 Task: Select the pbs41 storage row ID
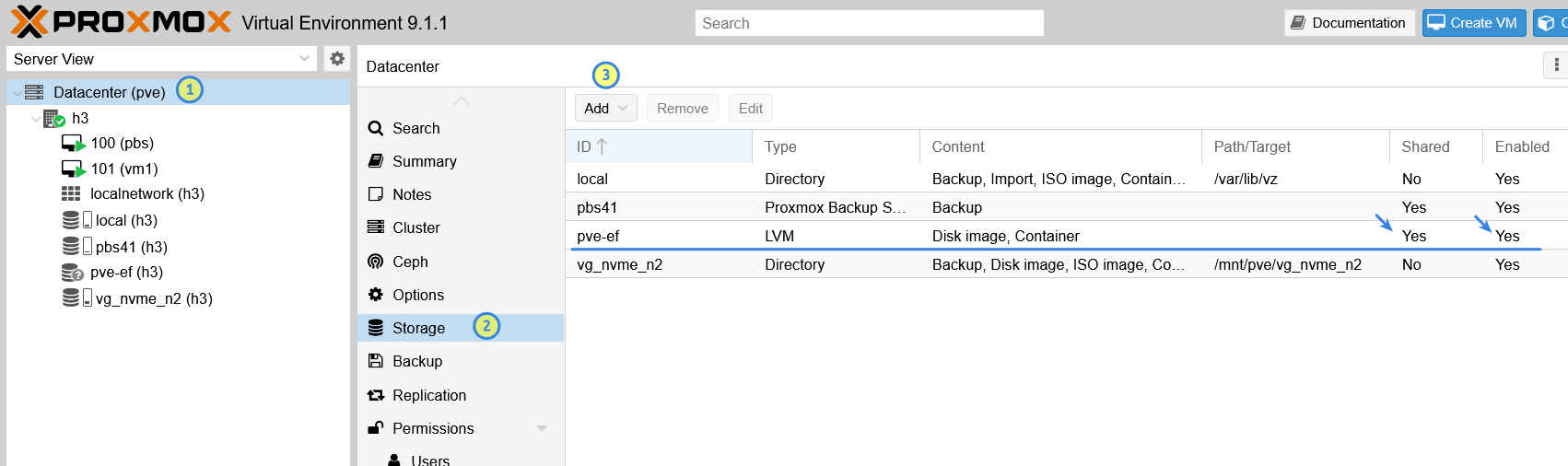(597, 207)
